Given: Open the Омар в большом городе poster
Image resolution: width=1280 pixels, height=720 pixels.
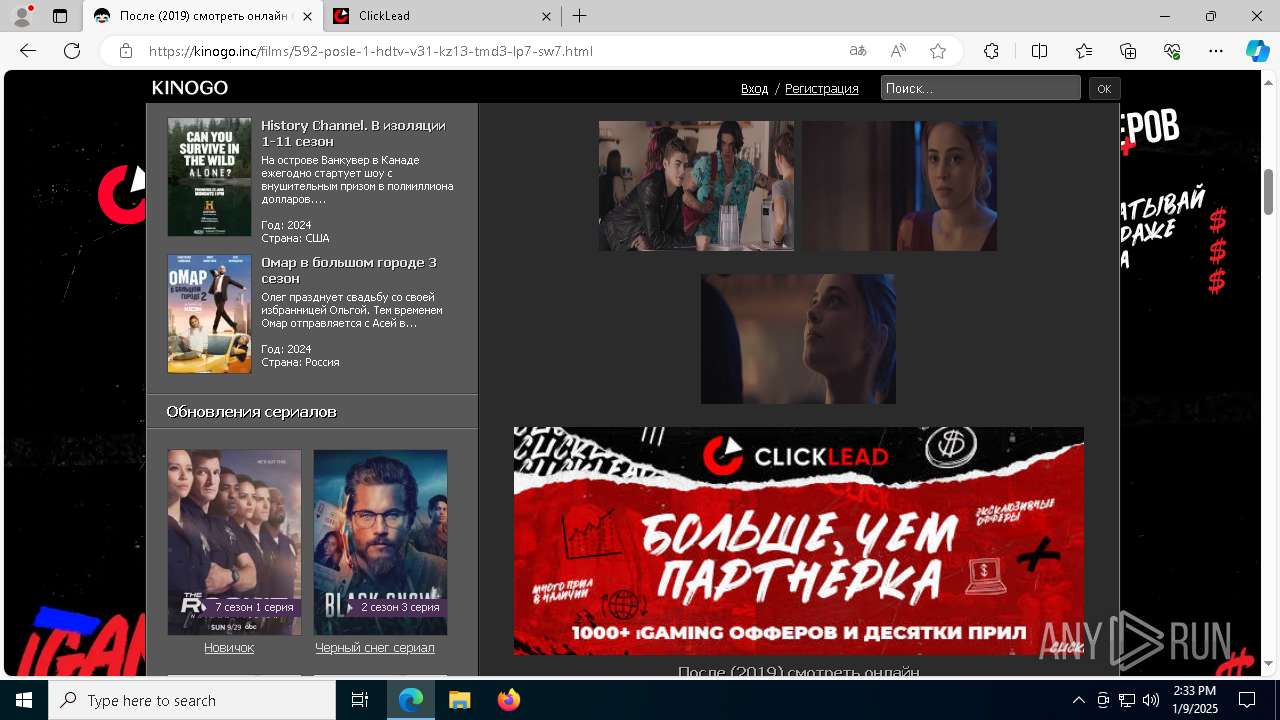Looking at the screenshot, I should [210, 314].
